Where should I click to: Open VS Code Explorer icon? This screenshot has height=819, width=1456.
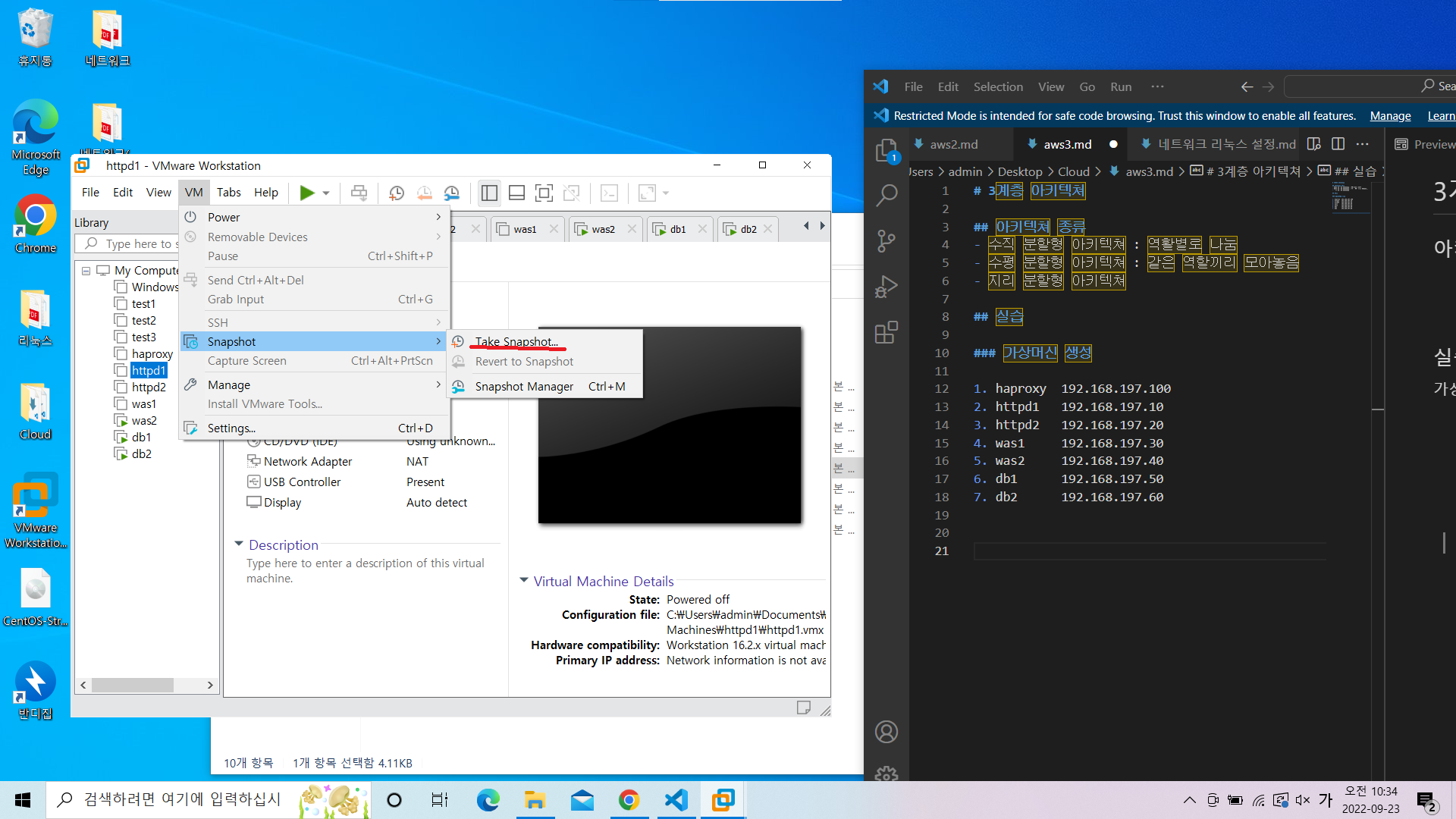pyautogui.click(x=886, y=151)
